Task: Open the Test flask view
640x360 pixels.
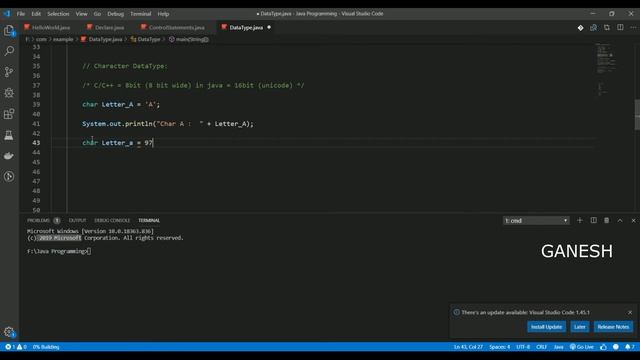Action: click(9, 135)
